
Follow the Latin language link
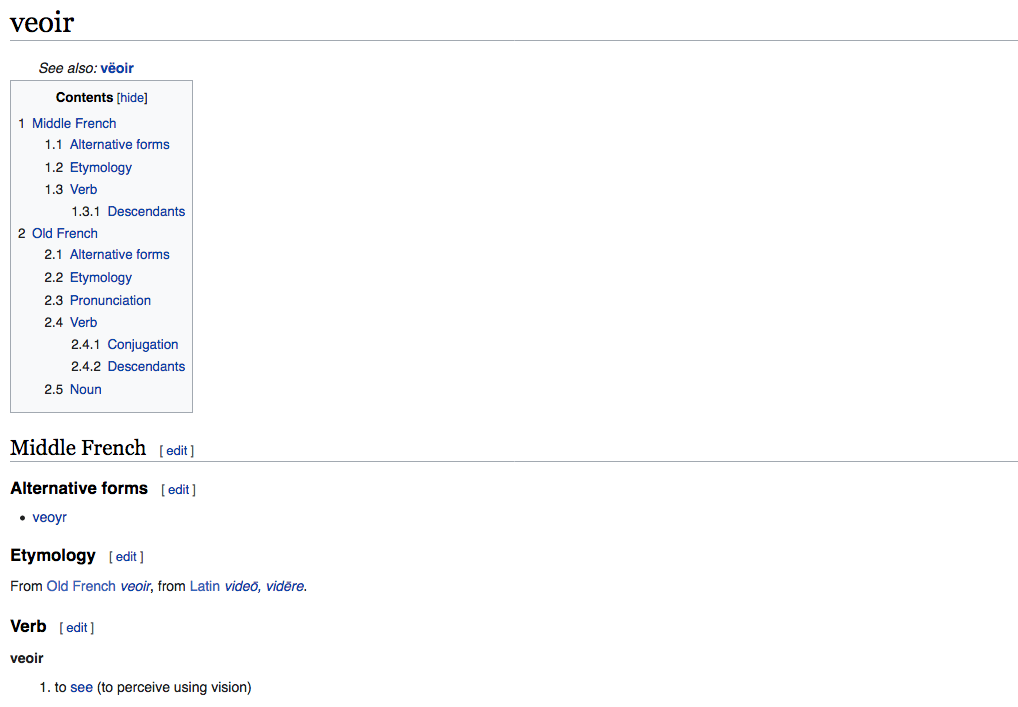(x=205, y=586)
